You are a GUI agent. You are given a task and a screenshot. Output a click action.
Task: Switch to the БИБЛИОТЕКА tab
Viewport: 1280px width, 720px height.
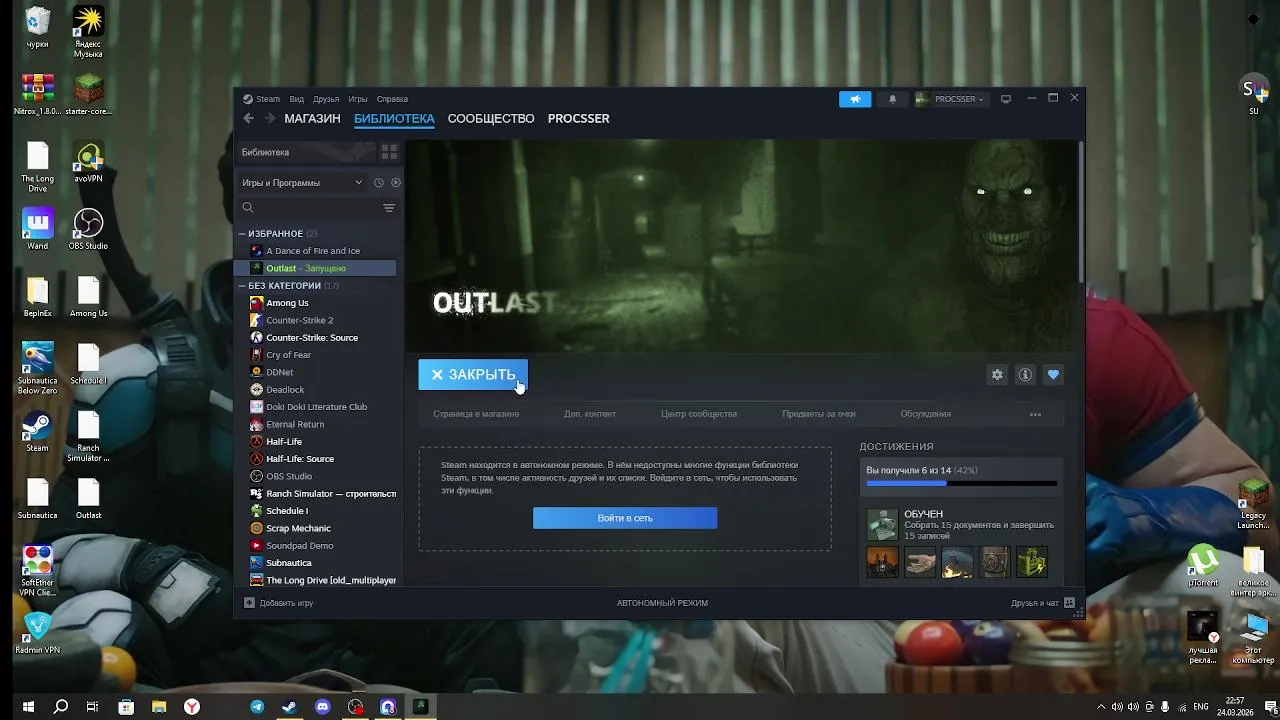click(x=394, y=118)
